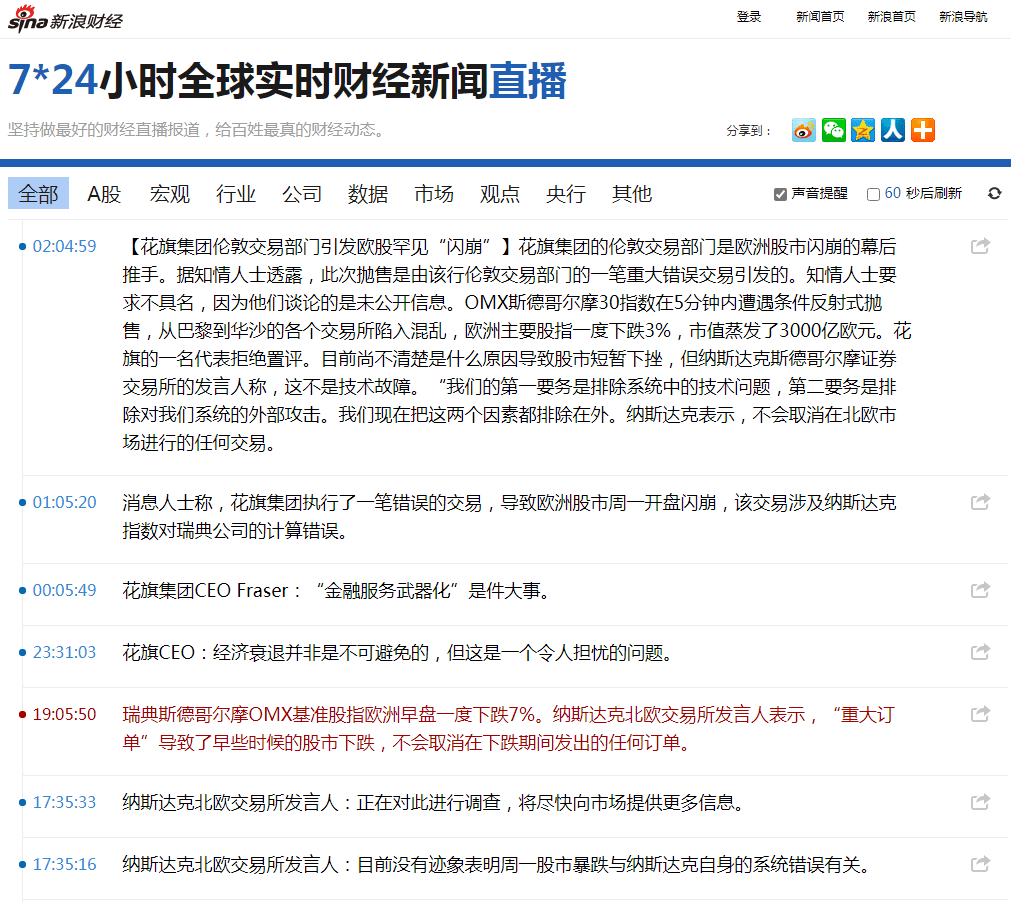Click the 分享到 label
This screenshot has width=1011, height=903.
pos(749,131)
